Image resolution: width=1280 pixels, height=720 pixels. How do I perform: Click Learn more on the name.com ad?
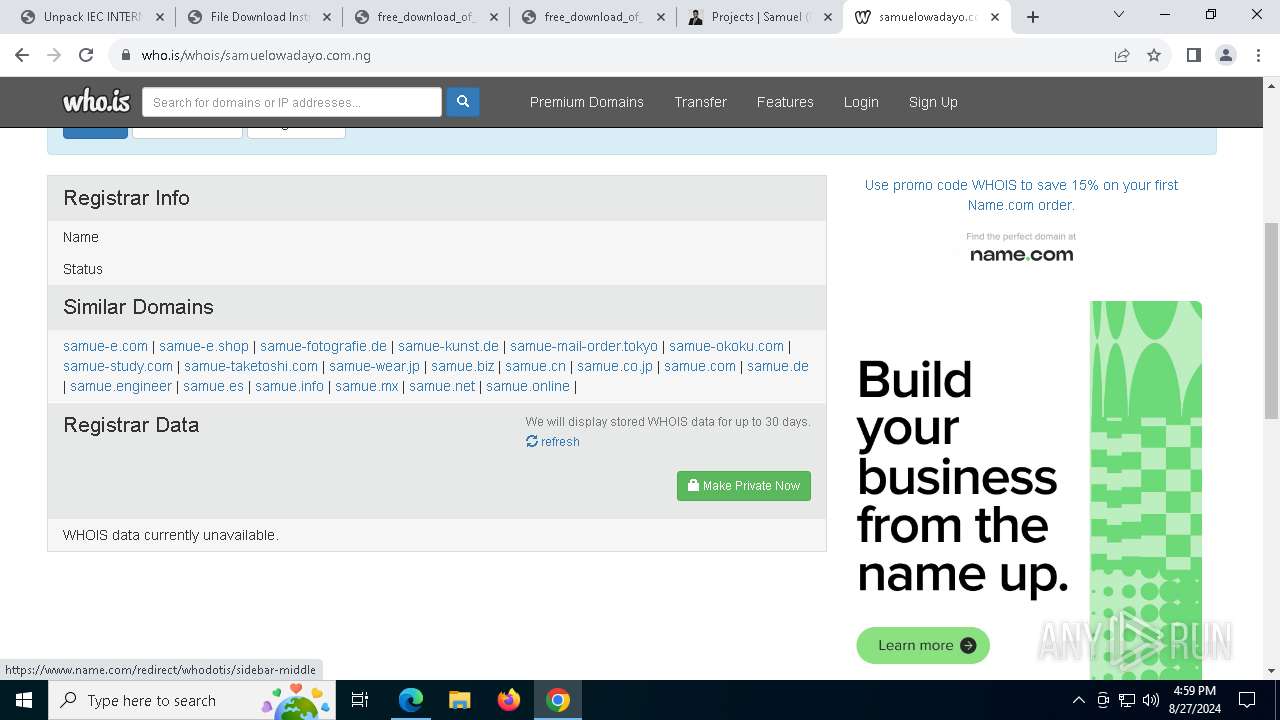point(923,646)
